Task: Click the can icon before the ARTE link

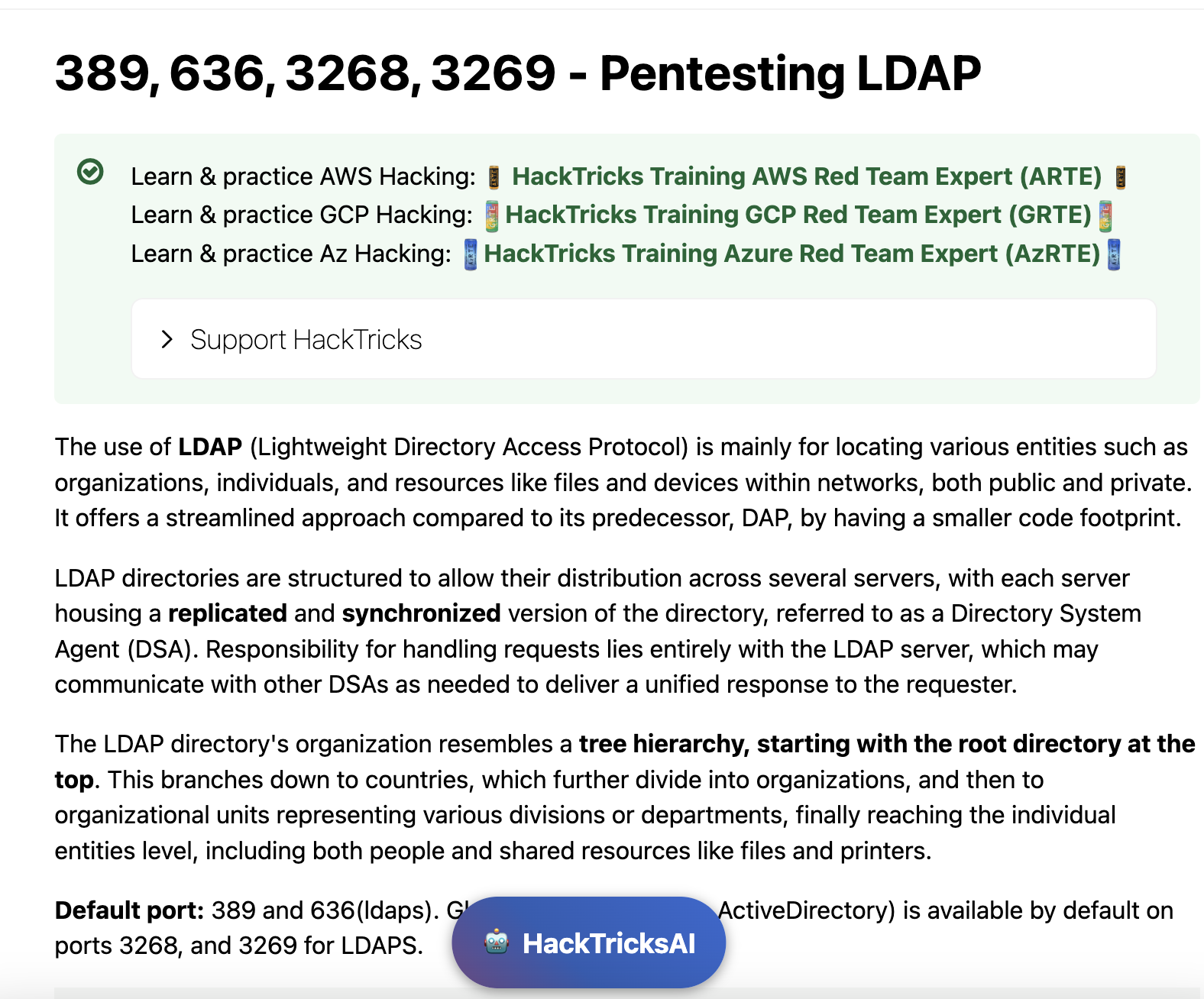Action: pos(494,177)
